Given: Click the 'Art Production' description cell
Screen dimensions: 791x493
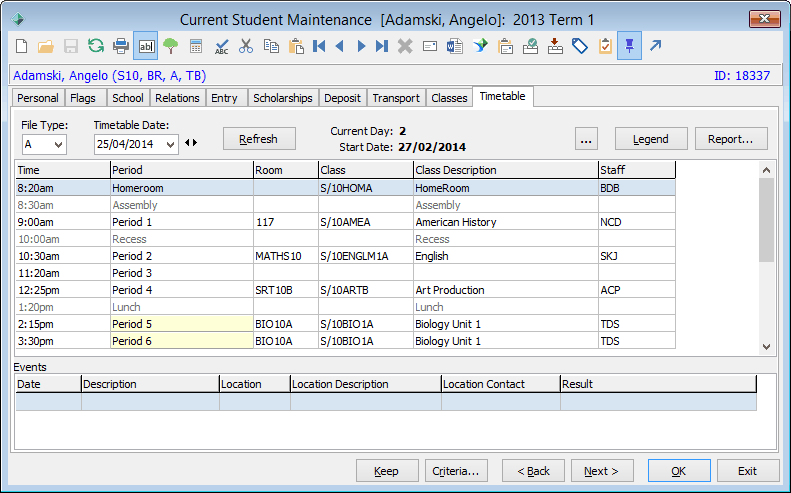Looking at the screenshot, I should 505,290.
